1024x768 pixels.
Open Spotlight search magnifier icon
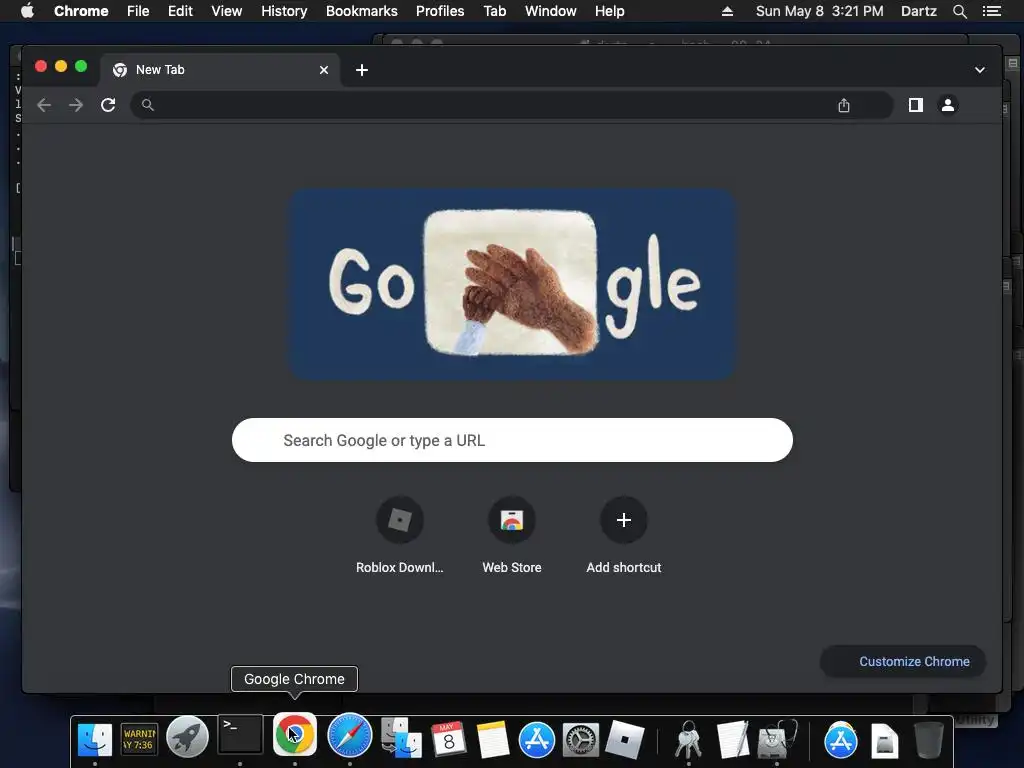click(959, 11)
